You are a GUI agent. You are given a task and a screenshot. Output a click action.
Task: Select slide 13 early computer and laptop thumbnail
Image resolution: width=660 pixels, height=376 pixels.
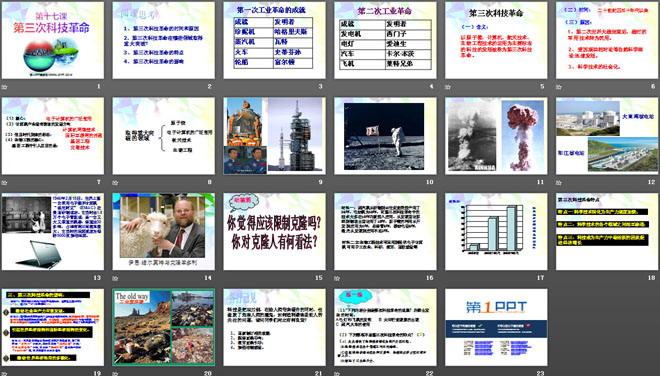pos(53,232)
